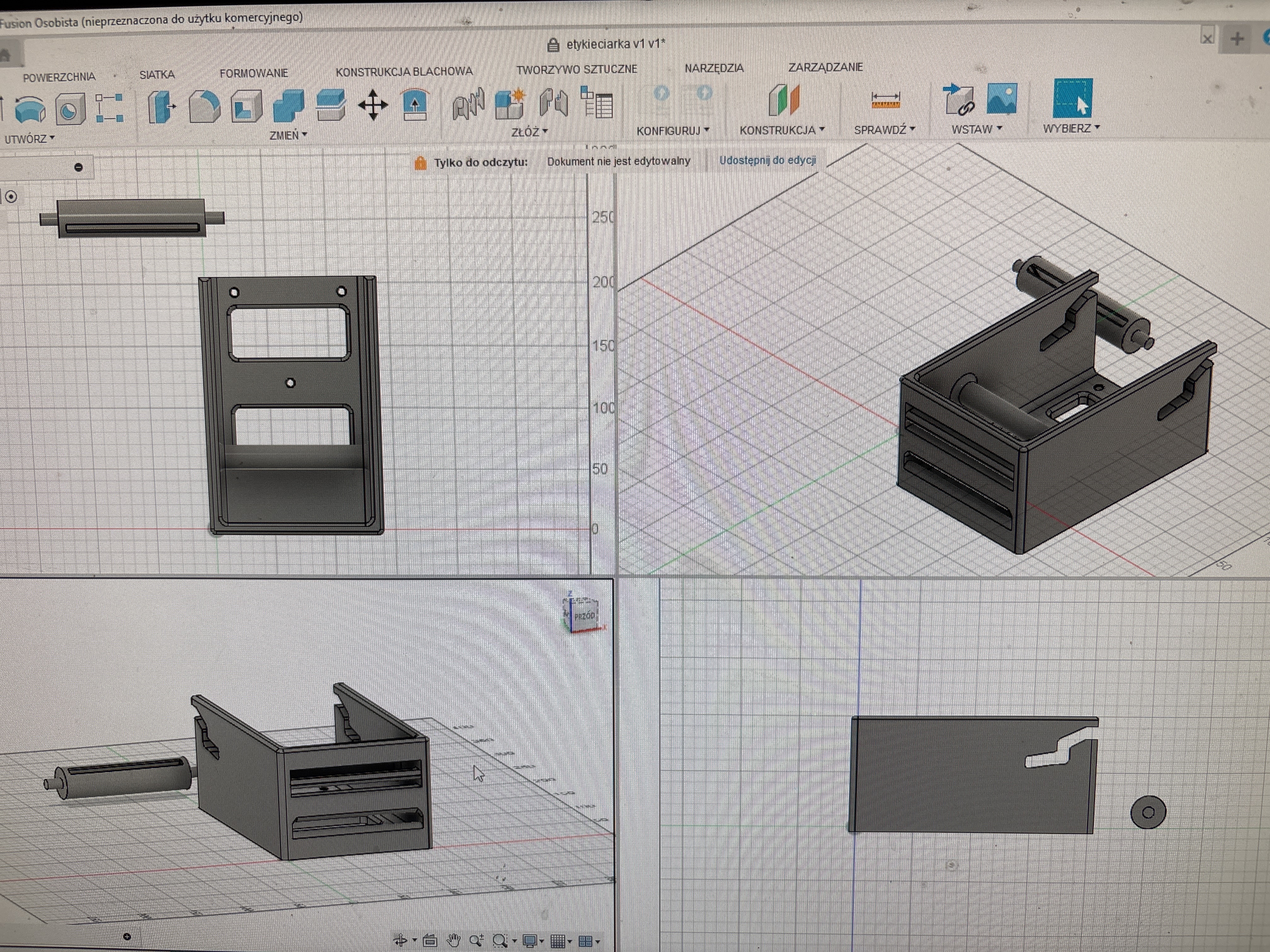Select the etykieciarka v1 v1* document tab
The width and height of the screenshot is (1270, 952).
click(x=606, y=44)
